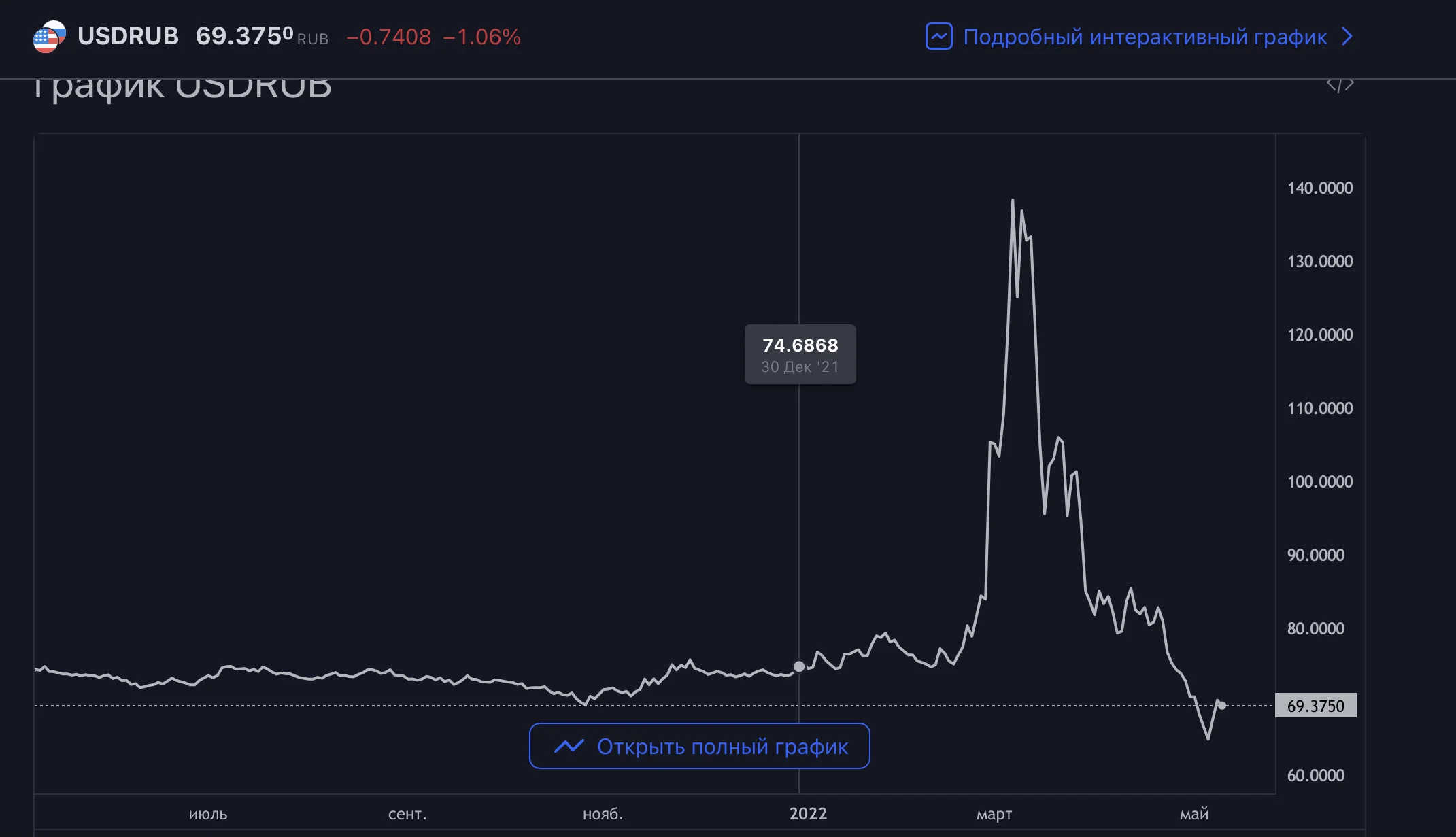Image resolution: width=1456 pixels, height=837 pixels.
Task: Click the 100.0000 price scale label
Action: point(1320,481)
